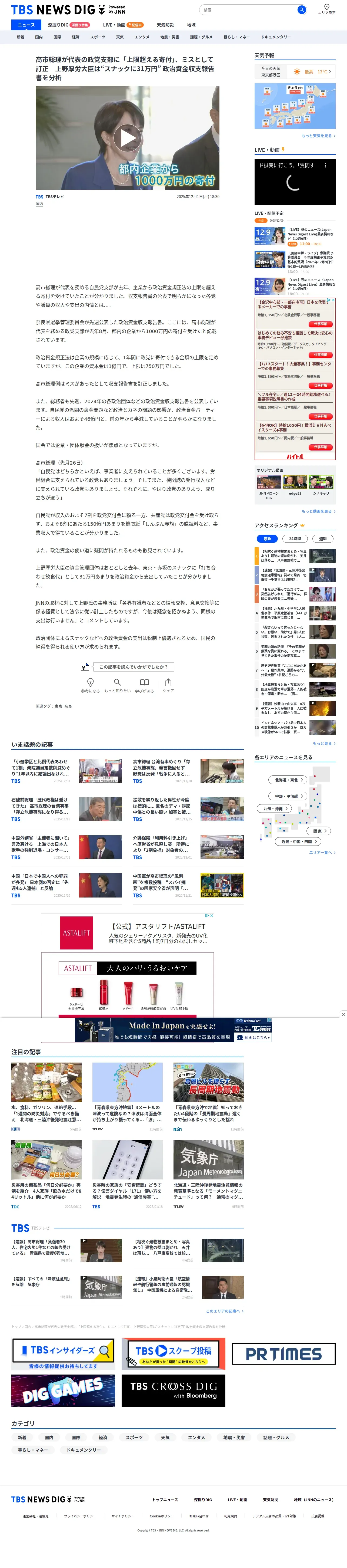Click the TBSテレビ source logo under video
The height and width of the screenshot is (1568, 347).
(x=39, y=197)
